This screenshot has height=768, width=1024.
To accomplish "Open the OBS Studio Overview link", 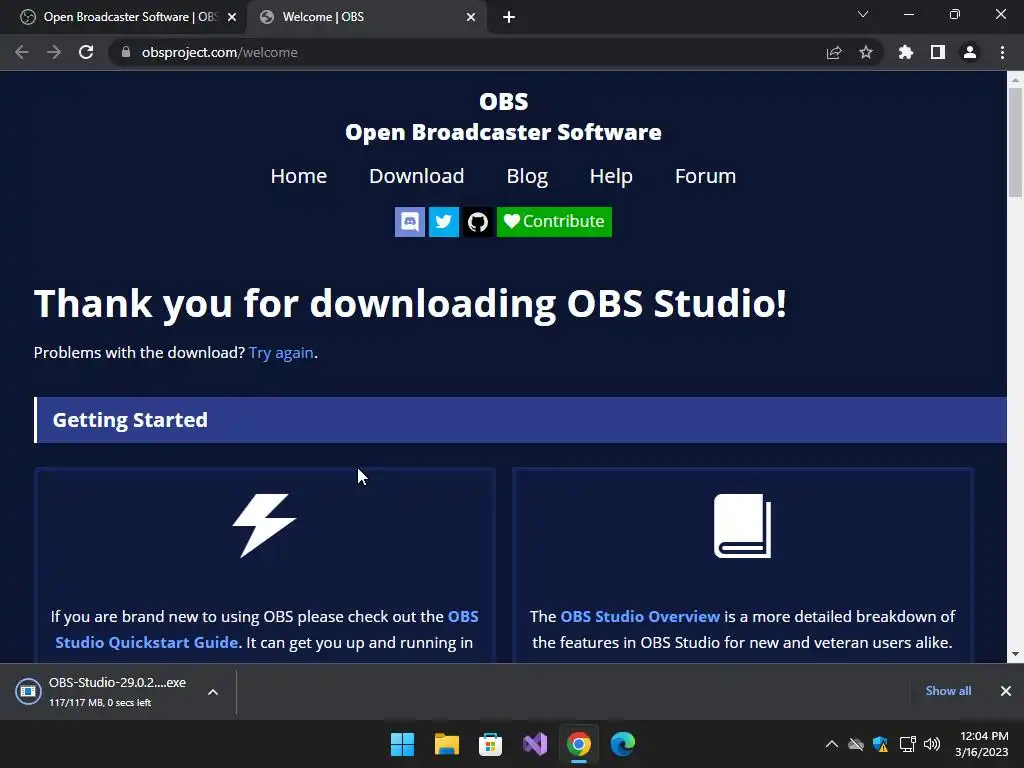I will [640, 616].
